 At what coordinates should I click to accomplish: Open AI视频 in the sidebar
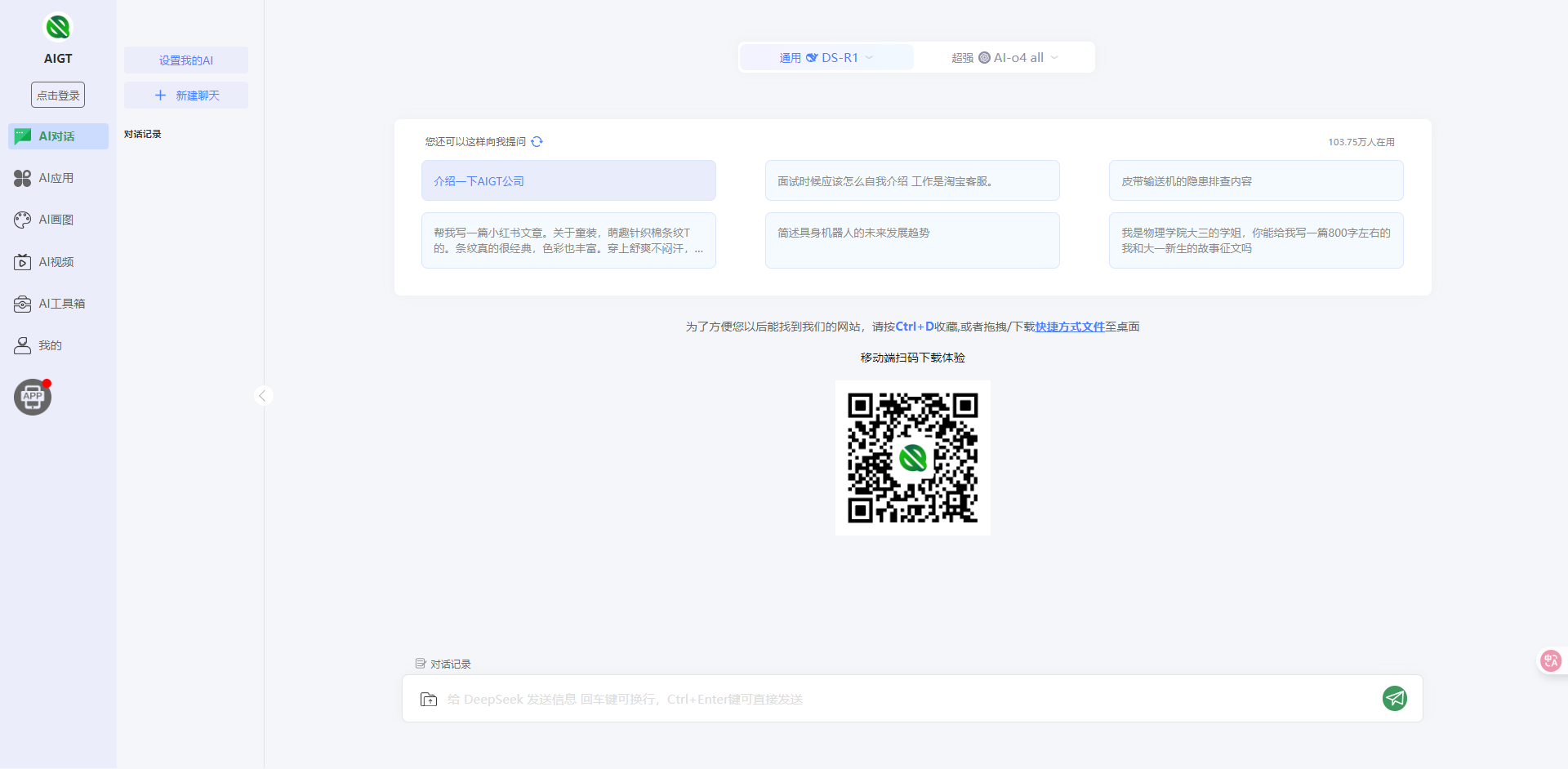tap(56, 262)
